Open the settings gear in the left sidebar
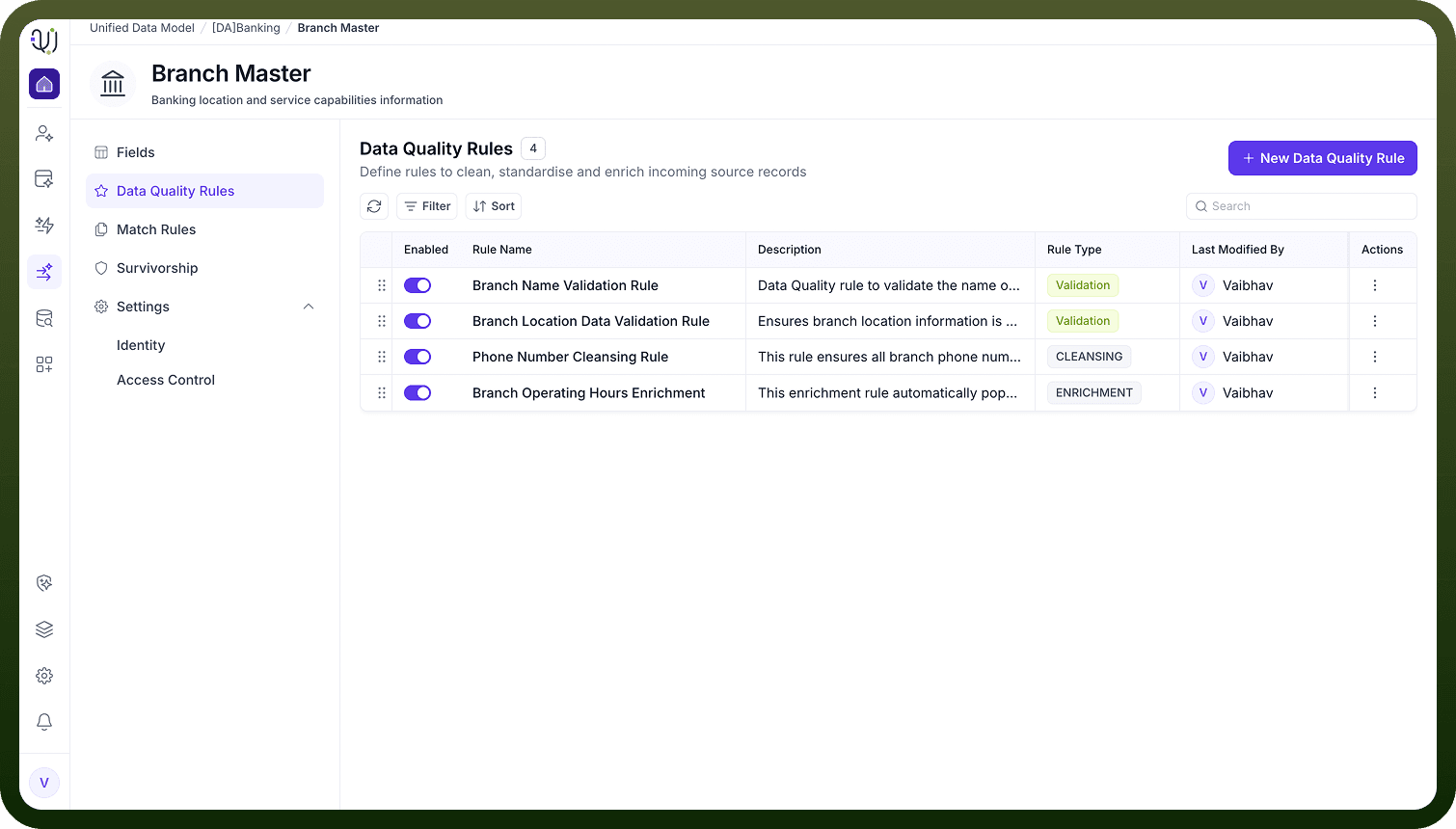The height and width of the screenshot is (829, 1456). pyautogui.click(x=44, y=676)
